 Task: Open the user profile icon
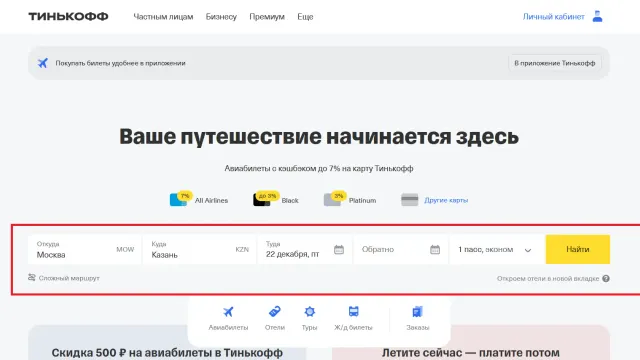pos(597,16)
